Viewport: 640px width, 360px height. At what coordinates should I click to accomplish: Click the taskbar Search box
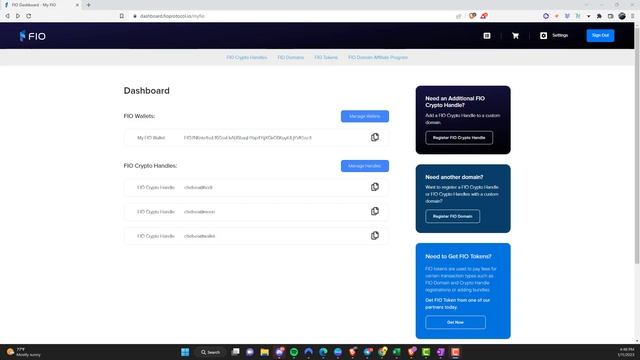click(x=210, y=352)
